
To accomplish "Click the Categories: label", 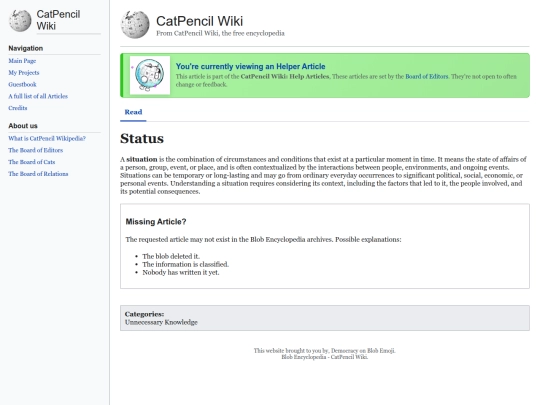I will coord(144,314).
